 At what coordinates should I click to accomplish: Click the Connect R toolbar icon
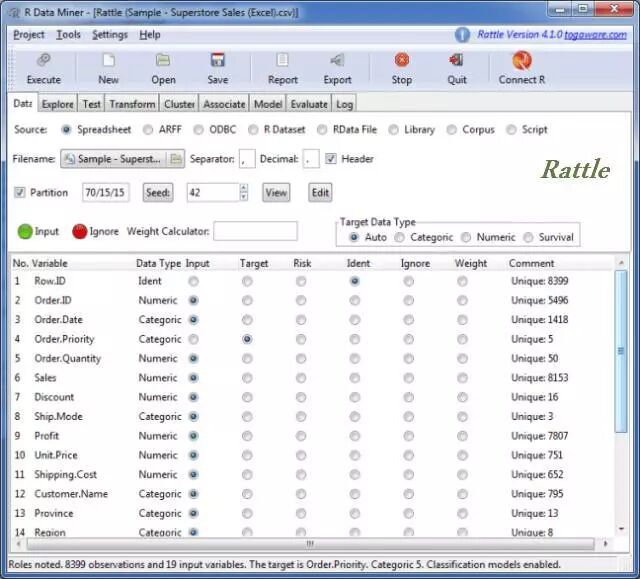522,60
